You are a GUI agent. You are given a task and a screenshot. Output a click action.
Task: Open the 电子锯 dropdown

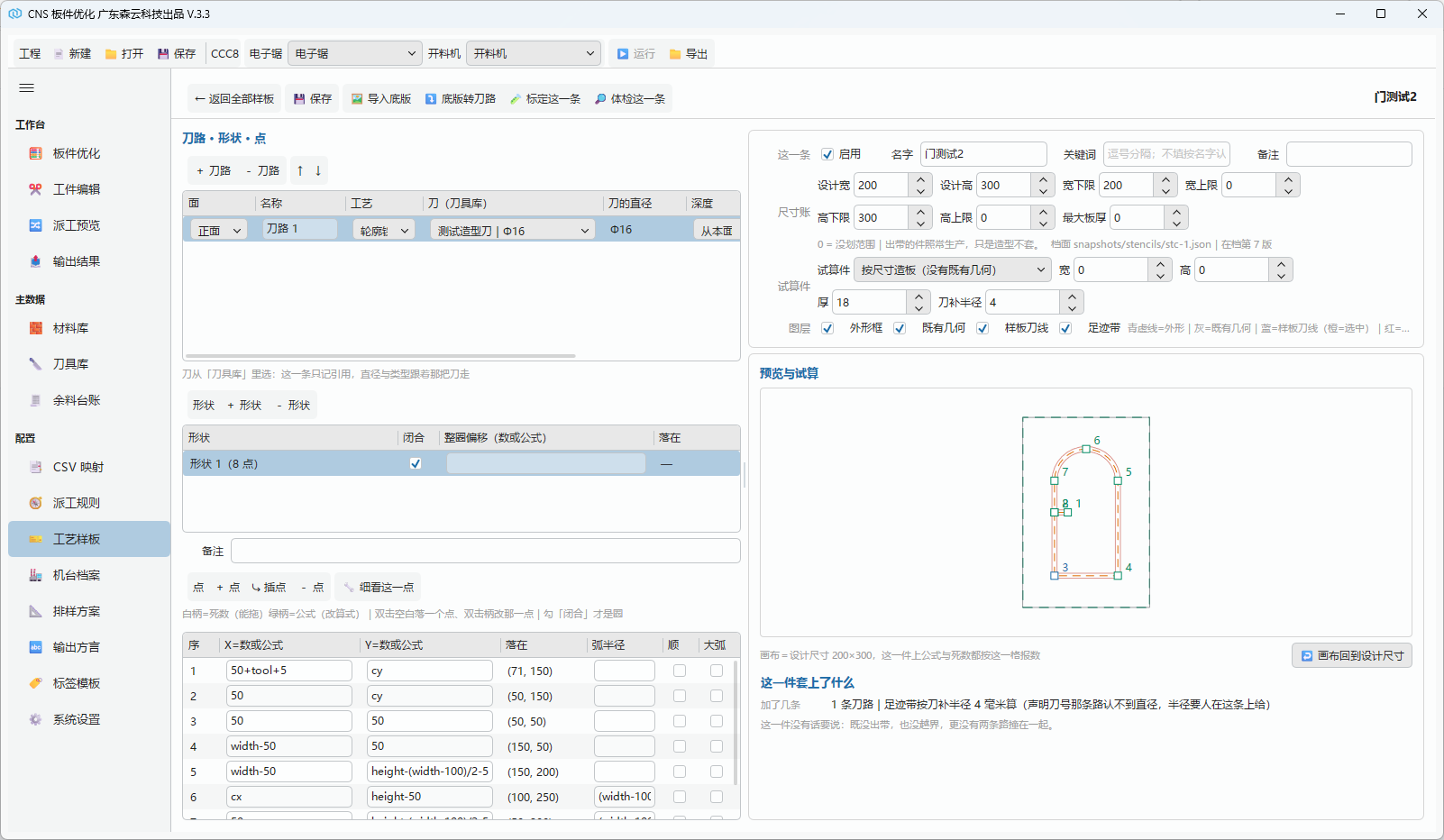click(x=355, y=53)
